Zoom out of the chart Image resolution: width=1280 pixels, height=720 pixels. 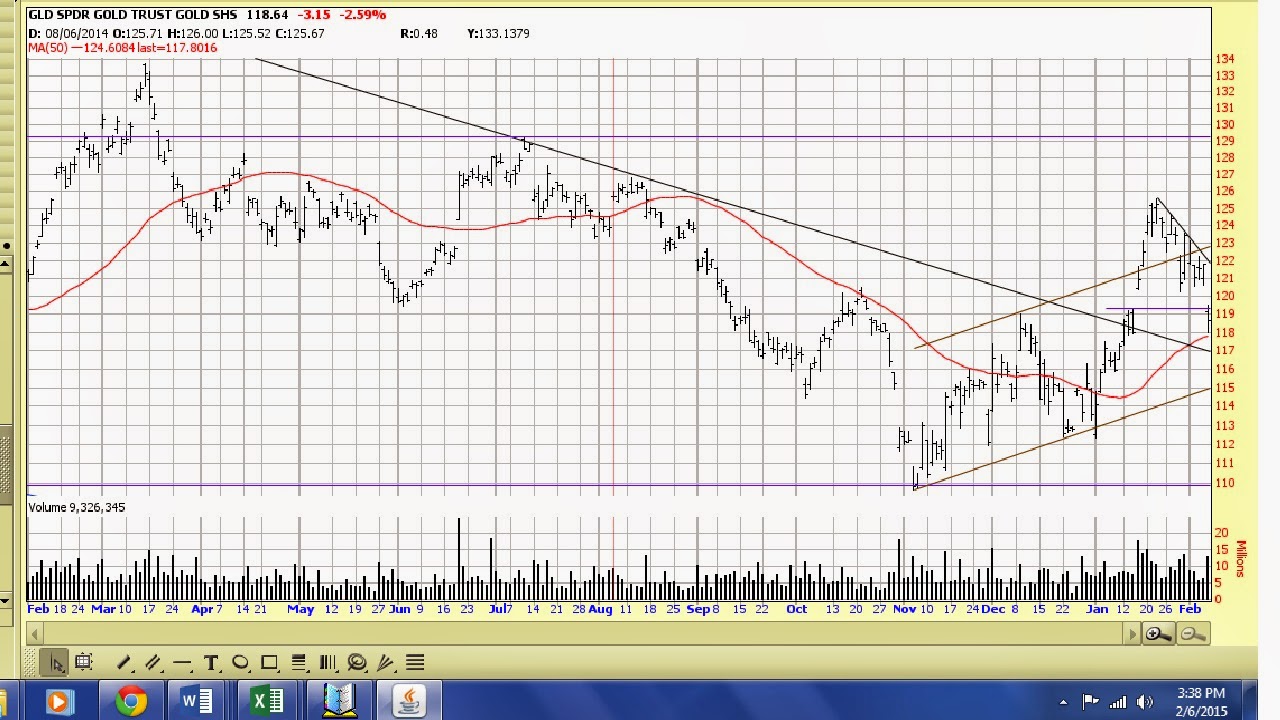(1192, 634)
